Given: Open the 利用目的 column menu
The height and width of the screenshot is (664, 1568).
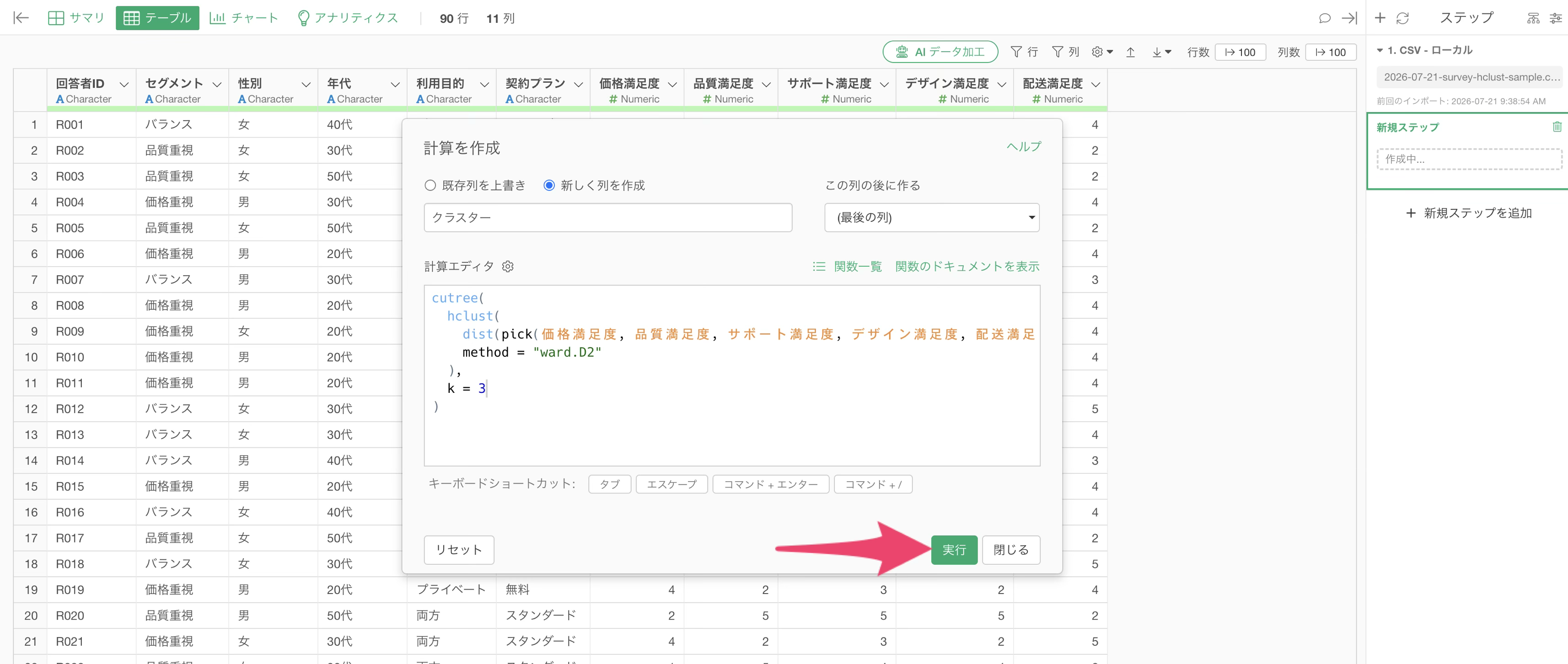Looking at the screenshot, I should tap(484, 84).
